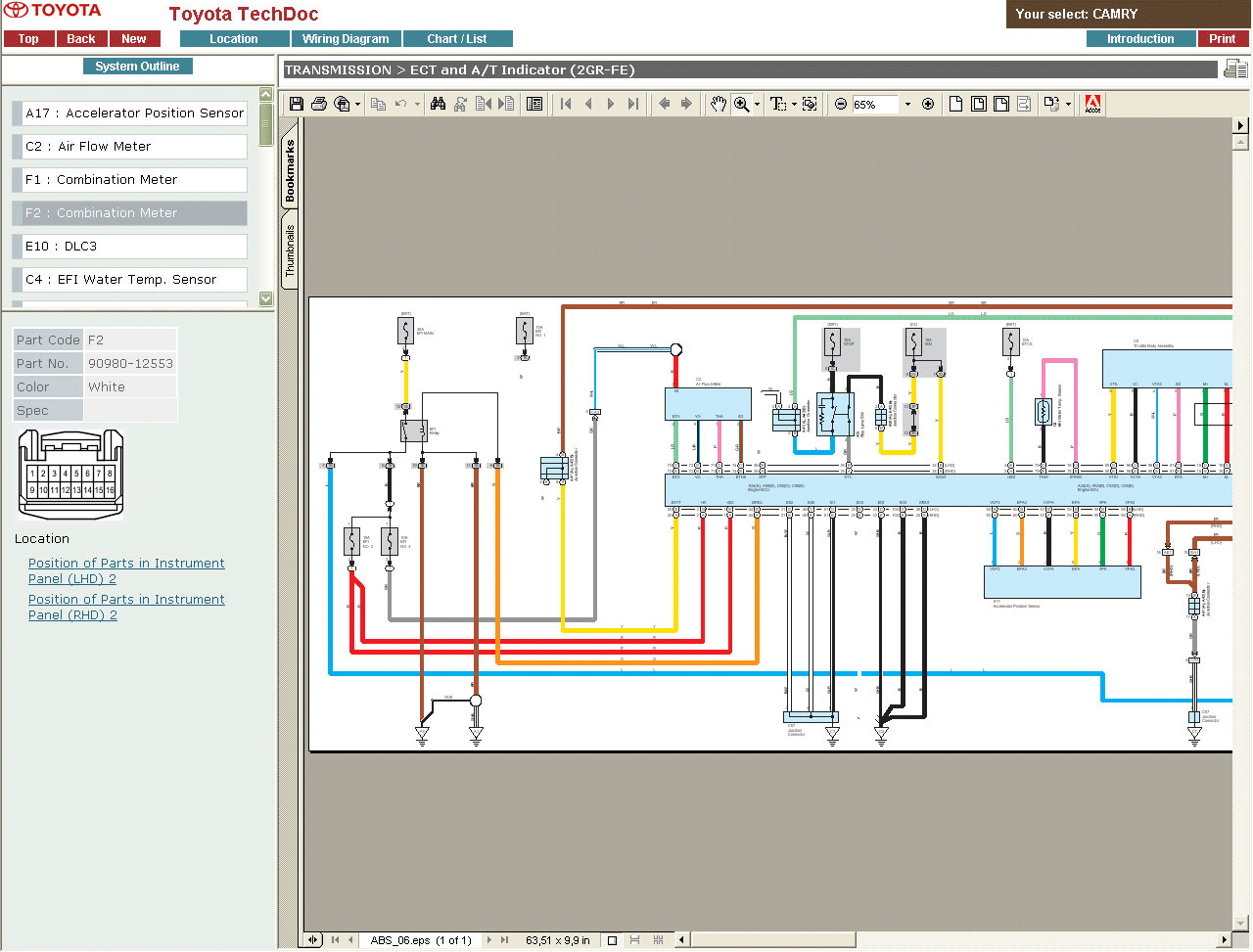Select the highlighted F2 : Combination Meter
1253x952 pixels.
[x=129, y=213]
